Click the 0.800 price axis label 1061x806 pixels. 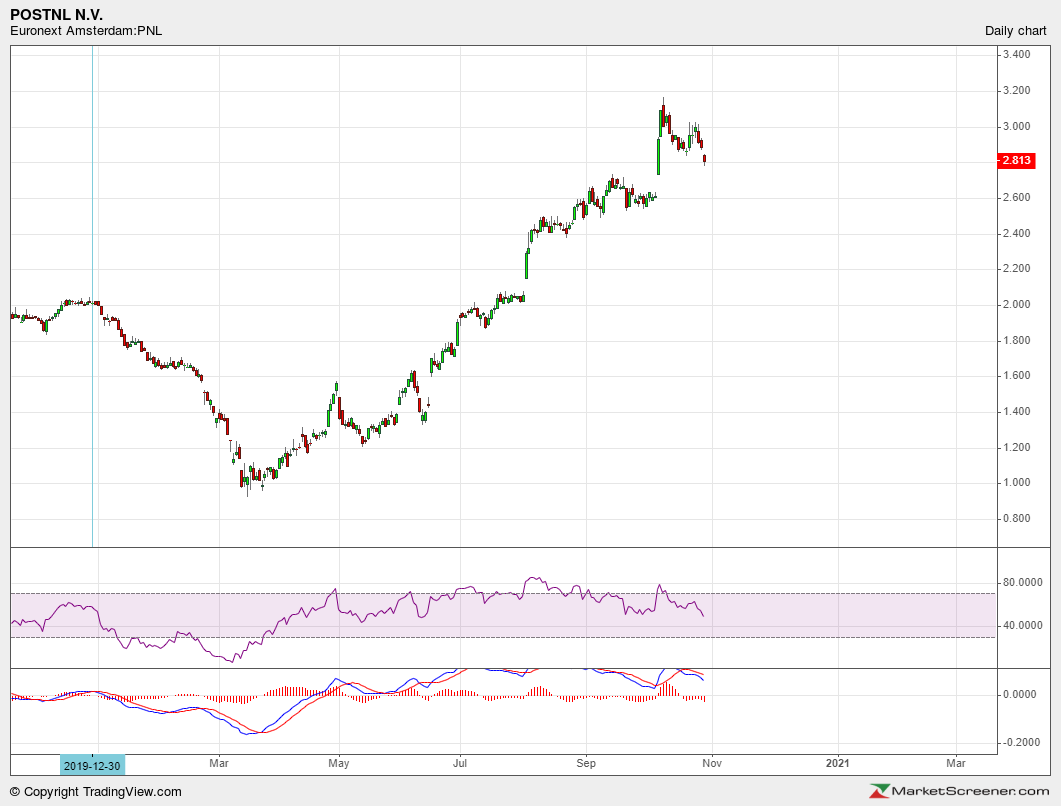pyautogui.click(x=1017, y=519)
